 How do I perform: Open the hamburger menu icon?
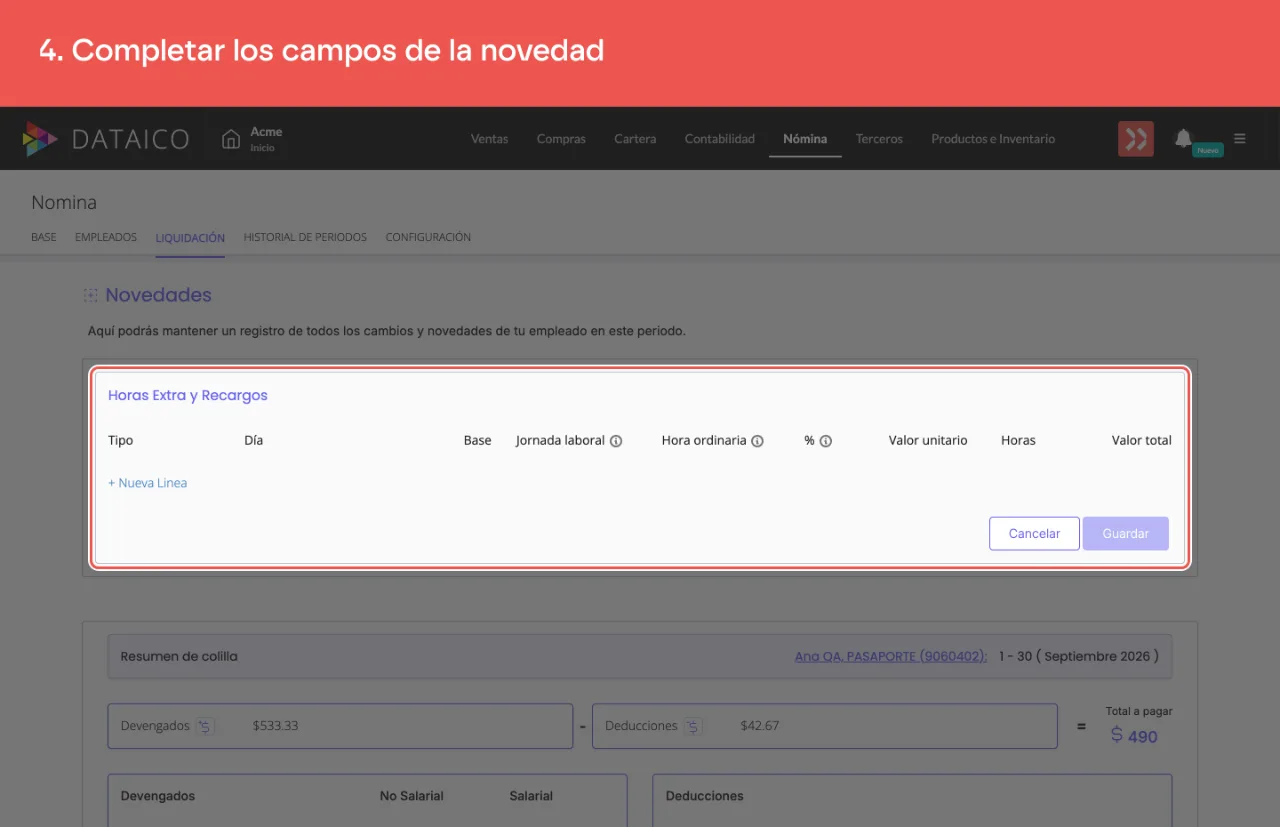coord(1240,139)
